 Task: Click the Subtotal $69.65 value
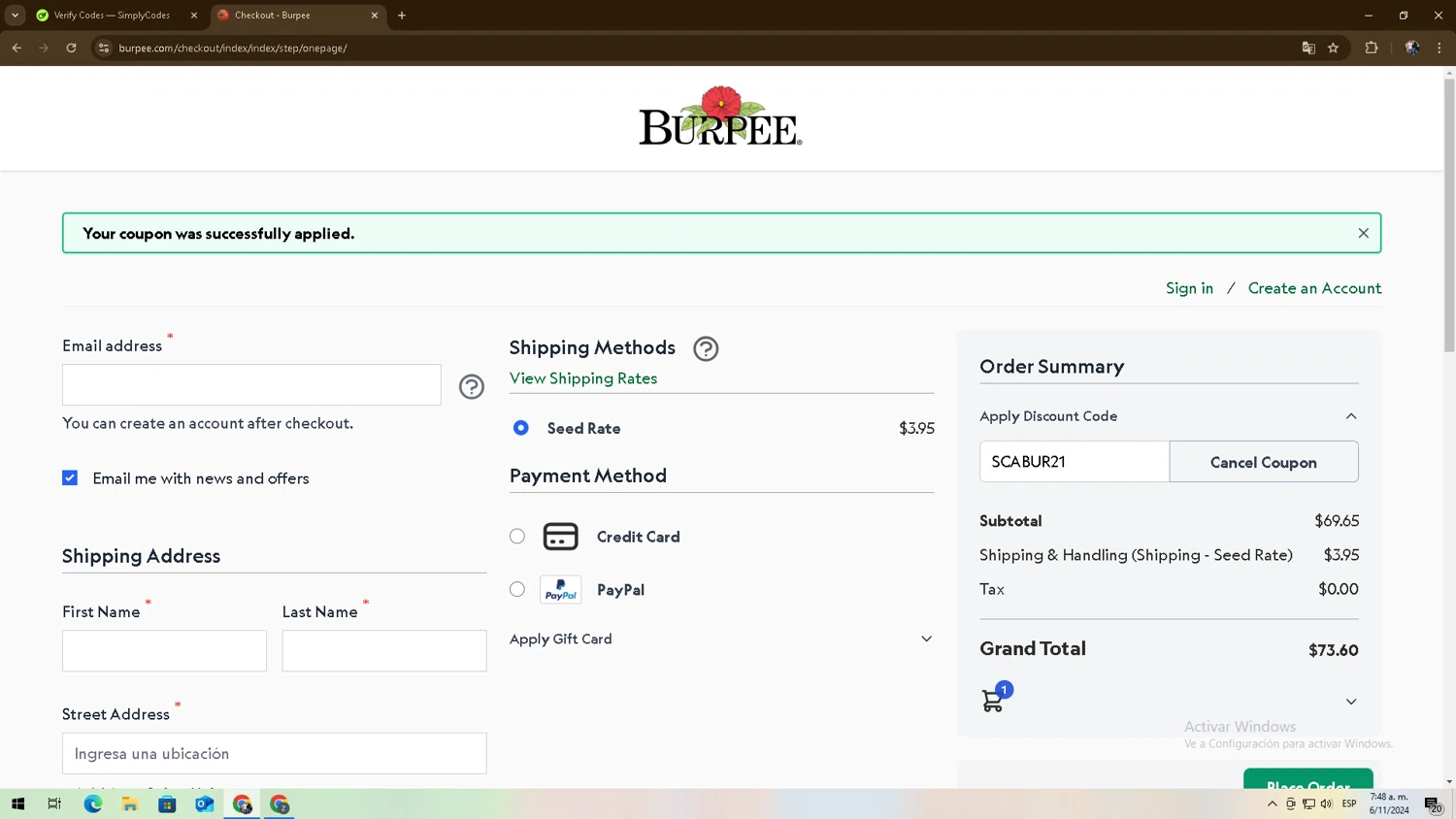[x=1337, y=521]
